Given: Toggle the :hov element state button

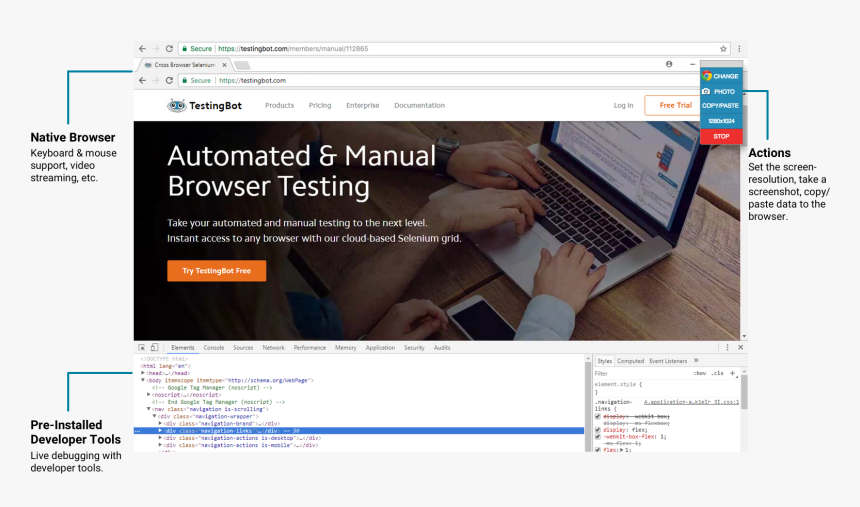Looking at the screenshot, I should [x=700, y=373].
